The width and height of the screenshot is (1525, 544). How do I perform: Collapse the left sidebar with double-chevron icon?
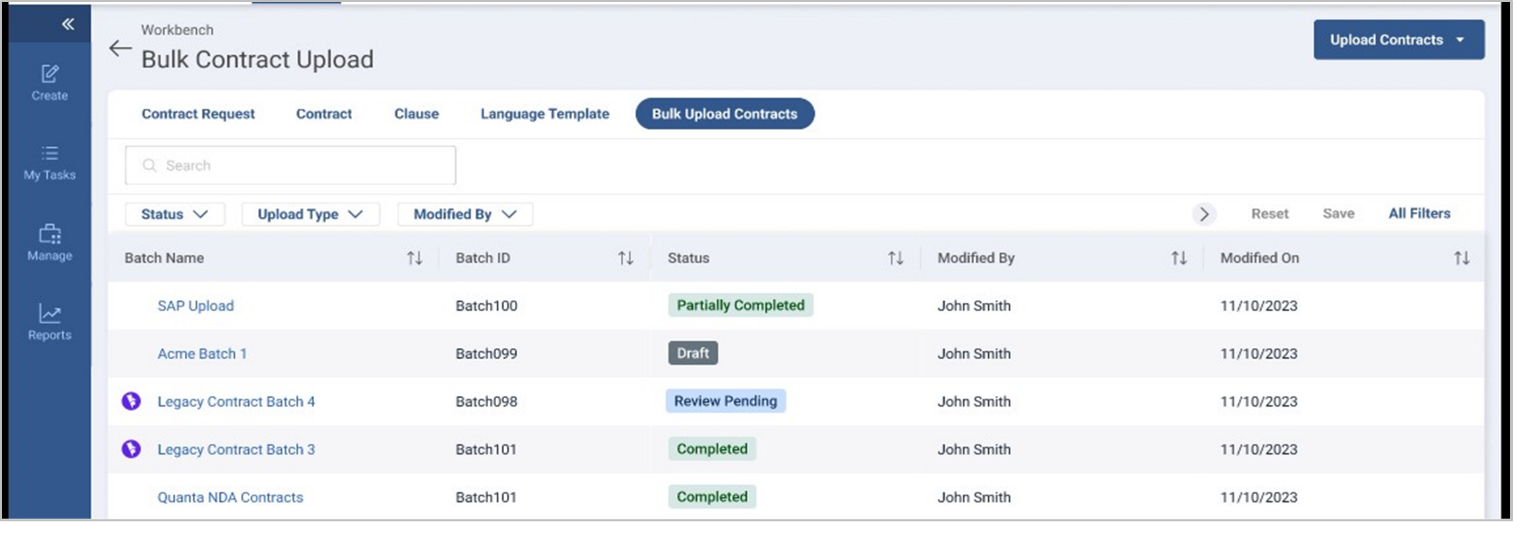point(68,24)
